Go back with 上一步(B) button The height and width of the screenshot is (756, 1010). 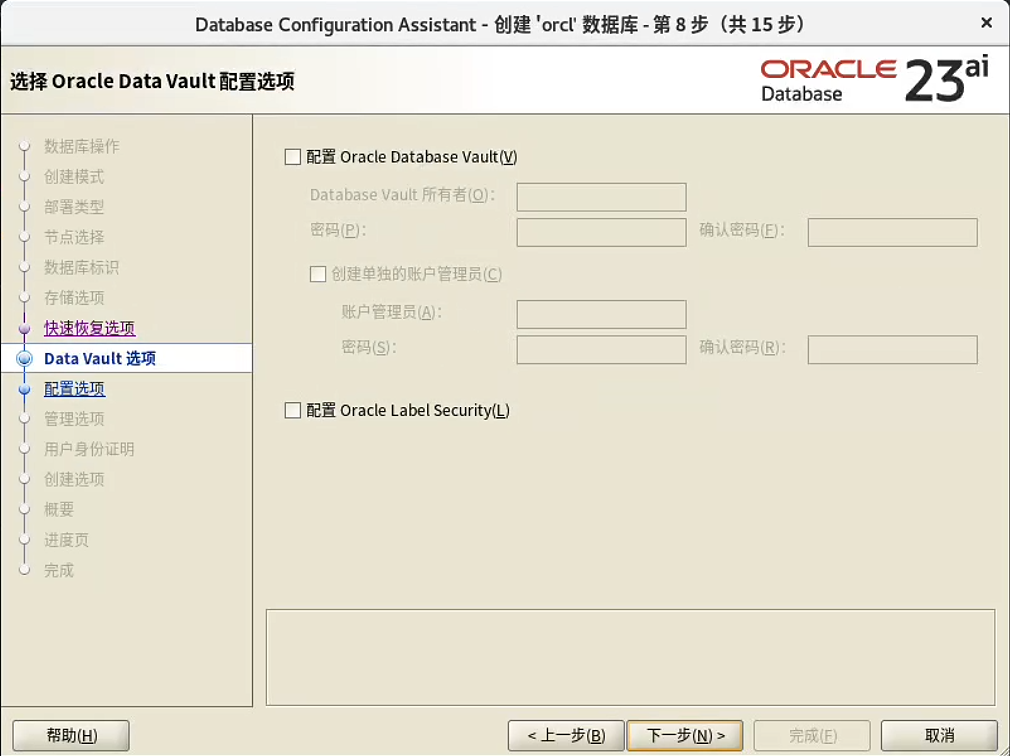pyautogui.click(x=566, y=736)
